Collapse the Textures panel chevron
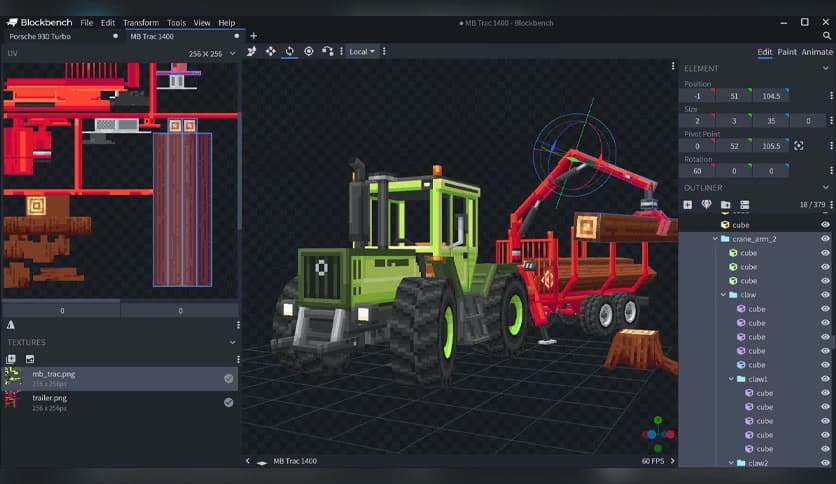Viewport: 836px width, 484px height. click(x=232, y=342)
